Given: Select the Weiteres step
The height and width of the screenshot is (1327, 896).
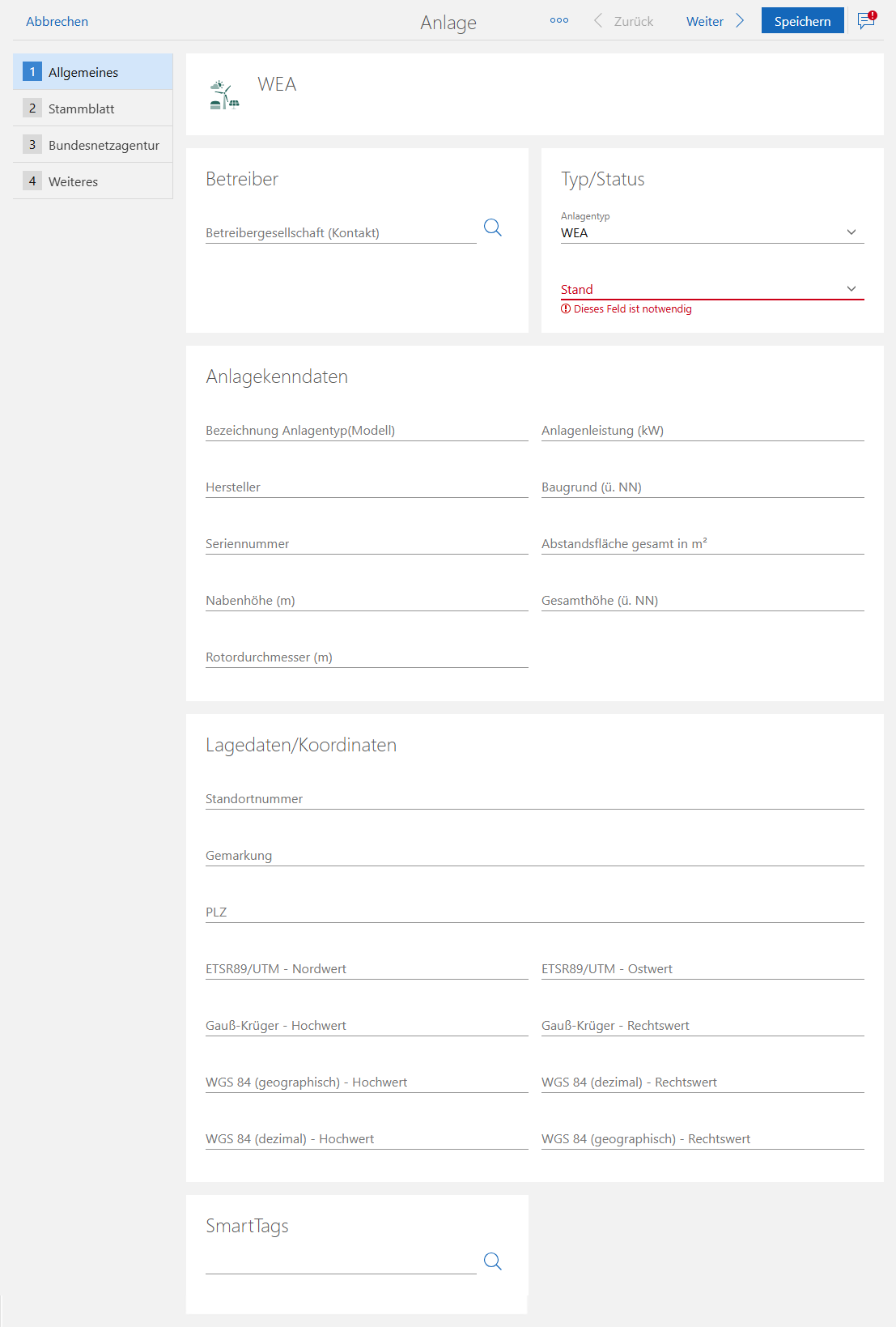Looking at the screenshot, I should click(93, 181).
